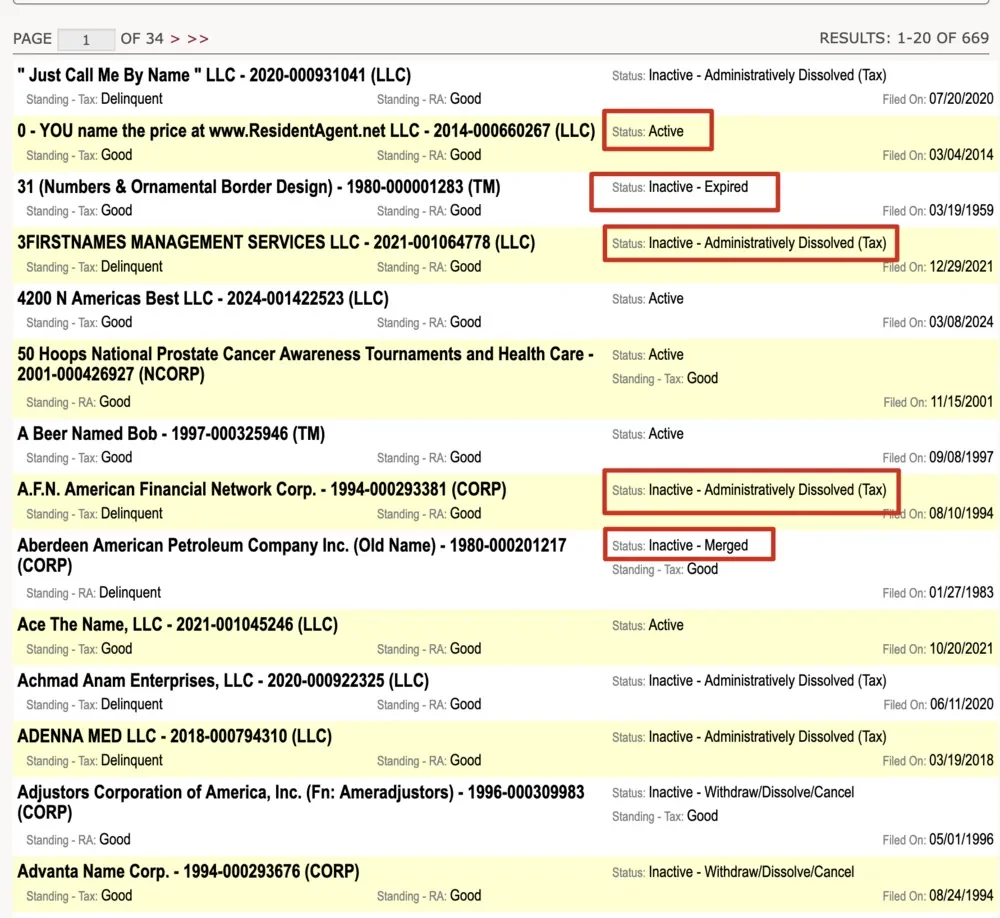Jump to last page using double arrow
Screen dimensions: 1000x918
(x=198, y=39)
